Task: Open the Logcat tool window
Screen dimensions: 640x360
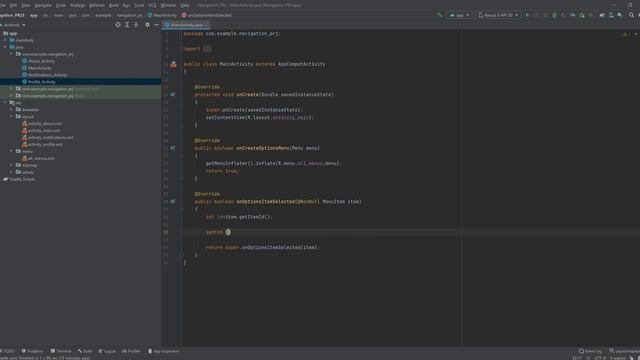Action: coord(107,351)
